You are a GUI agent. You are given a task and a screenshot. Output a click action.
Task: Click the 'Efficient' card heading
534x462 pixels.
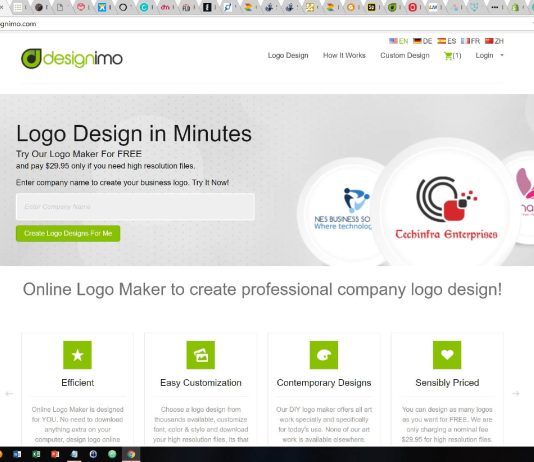[78, 383]
